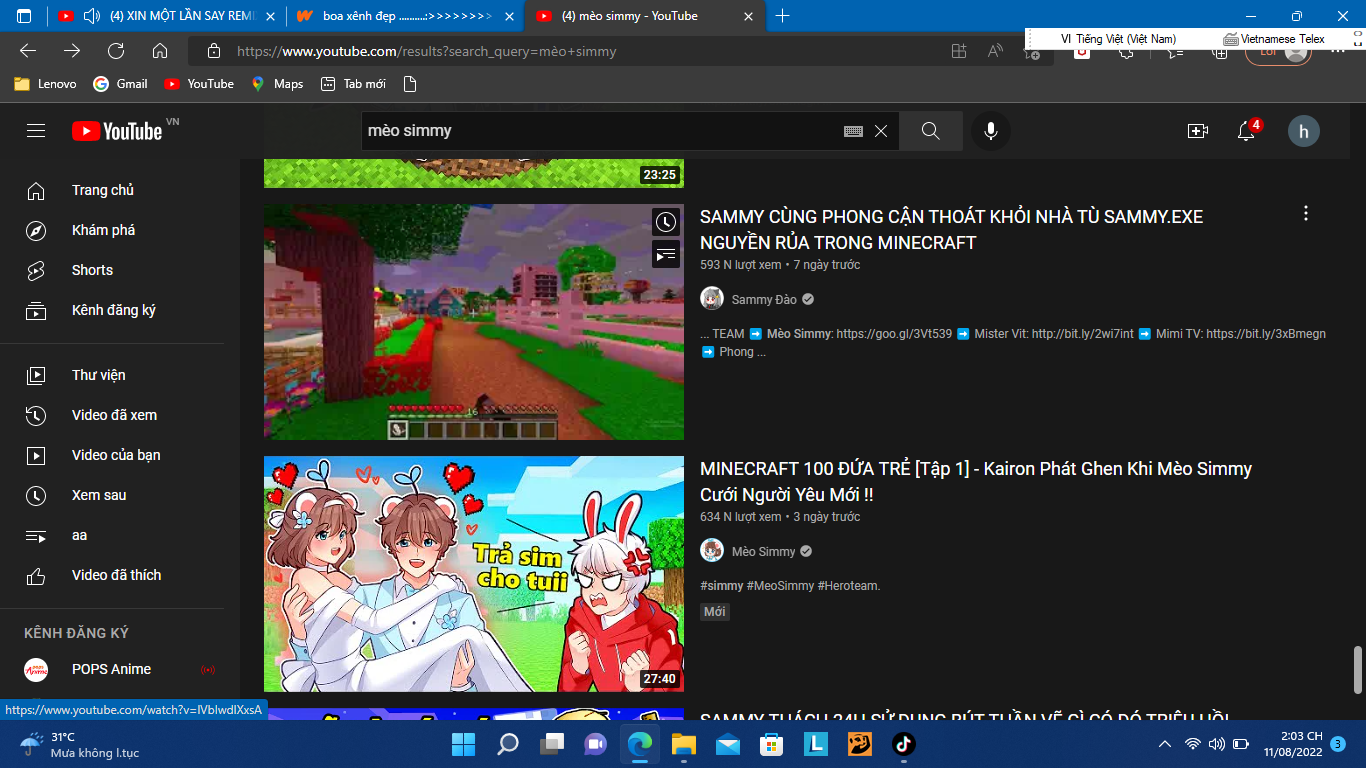1366x768 pixels.
Task: Click the browser address bar URL
Action: pyautogui.click(x=427, y=51)
